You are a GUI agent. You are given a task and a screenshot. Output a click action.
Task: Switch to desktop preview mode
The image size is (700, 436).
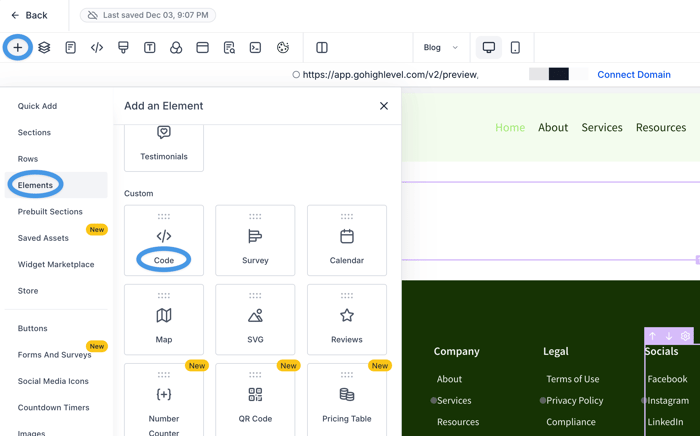click(x=489, y=47)
